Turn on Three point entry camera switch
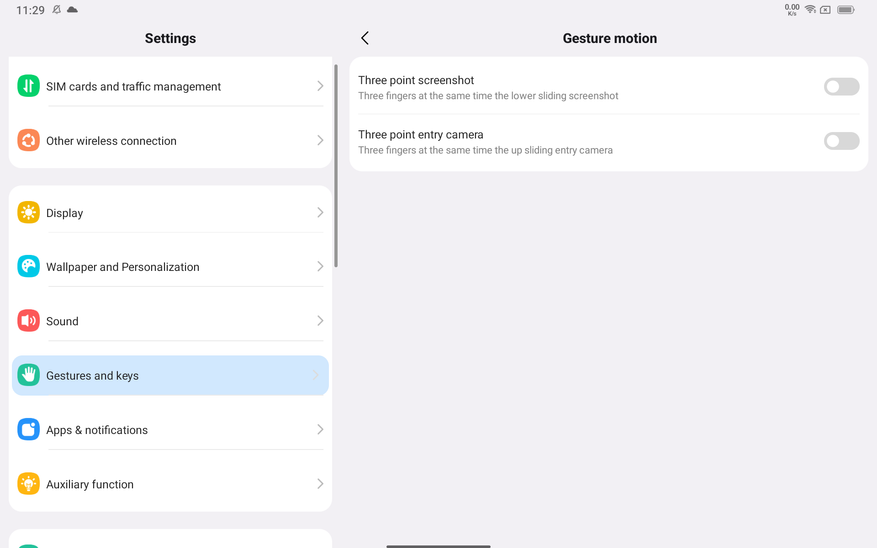Screen dimensions: 877x548 click(x=841, y=141)
